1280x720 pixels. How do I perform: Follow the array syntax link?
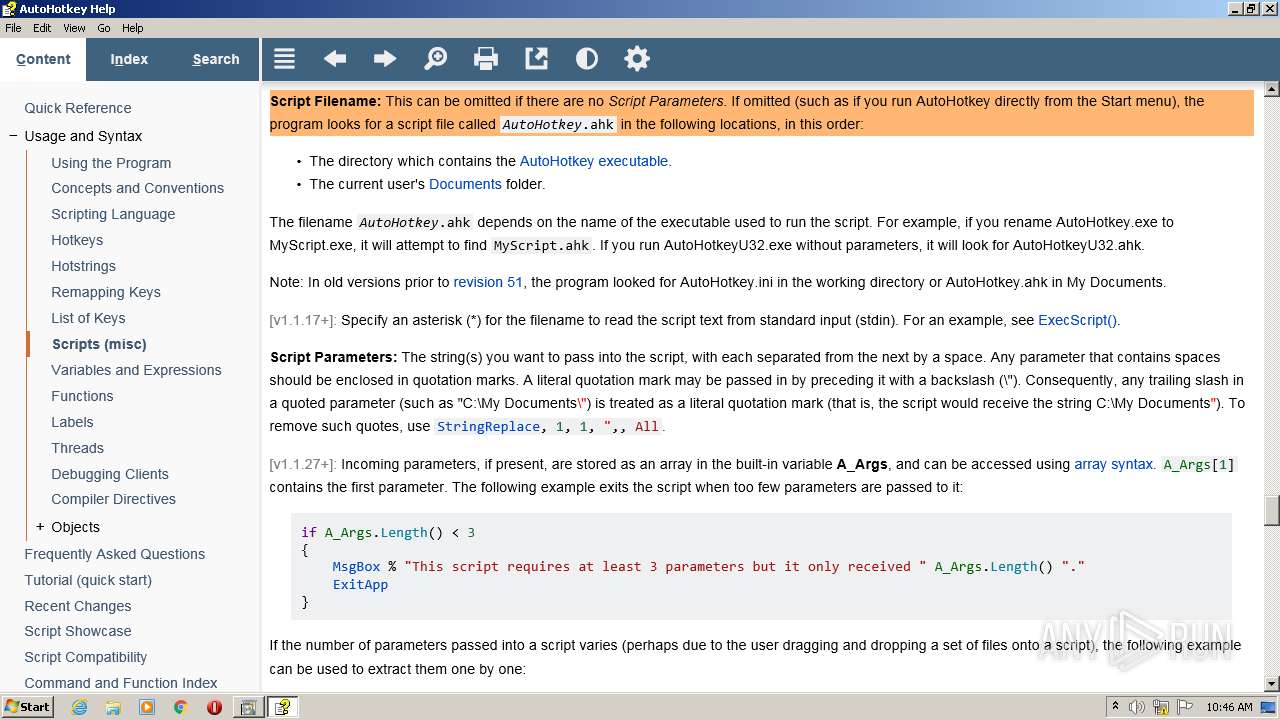[x=1113, y=464]
